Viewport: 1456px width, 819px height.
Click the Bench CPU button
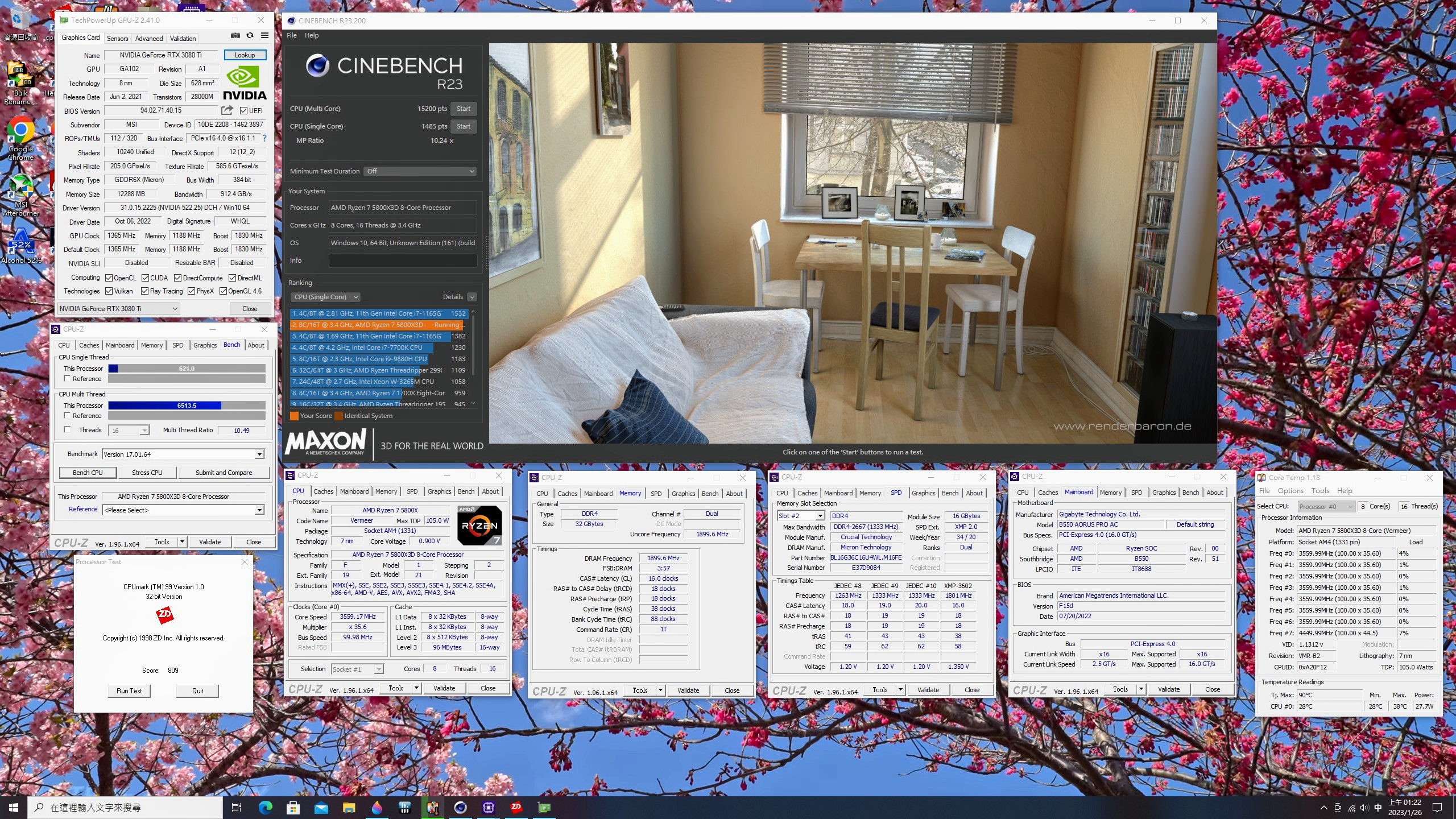(88, 473)
